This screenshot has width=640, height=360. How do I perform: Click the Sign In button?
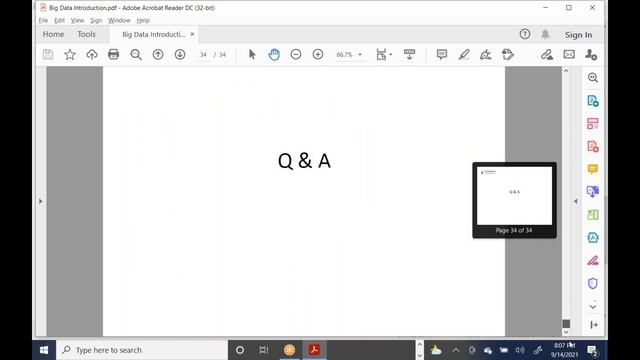click(578, 35)
